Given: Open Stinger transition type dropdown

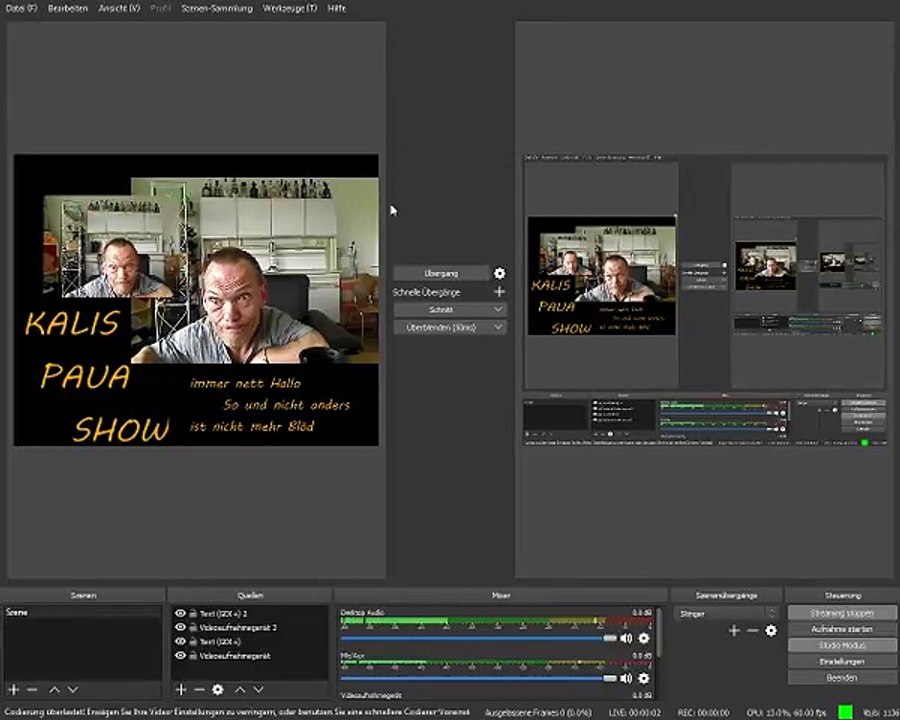Looking at the screenshot, I should pyautogui.click(x=727, y=614).
